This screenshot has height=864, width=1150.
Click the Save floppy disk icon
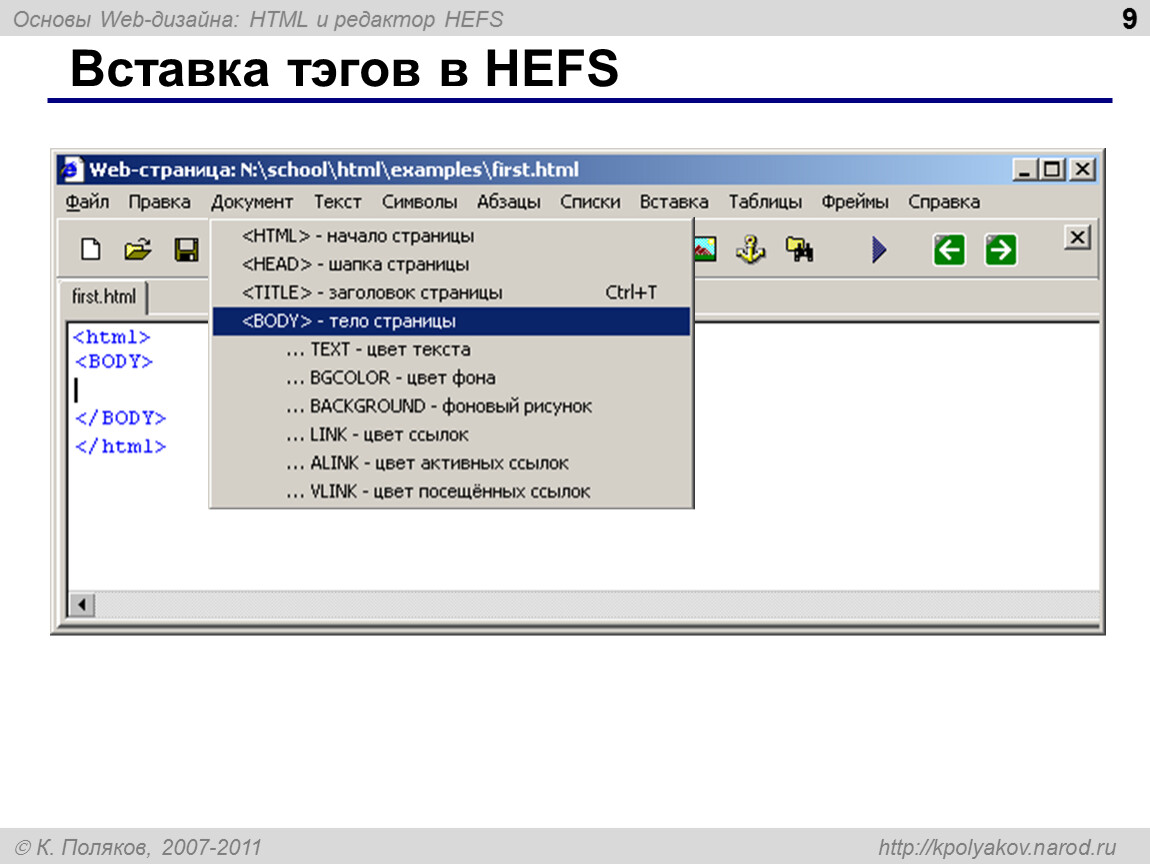coord(186,249)
